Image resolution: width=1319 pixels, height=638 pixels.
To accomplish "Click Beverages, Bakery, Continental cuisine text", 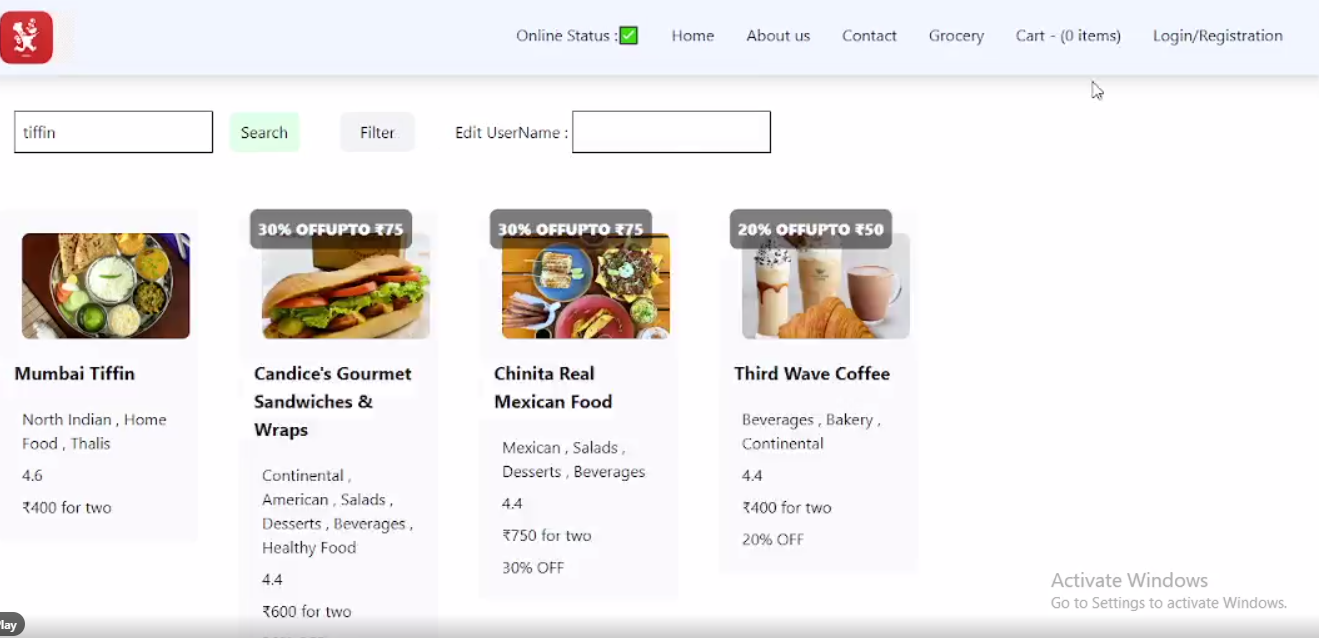I will [x=811, y=432].
